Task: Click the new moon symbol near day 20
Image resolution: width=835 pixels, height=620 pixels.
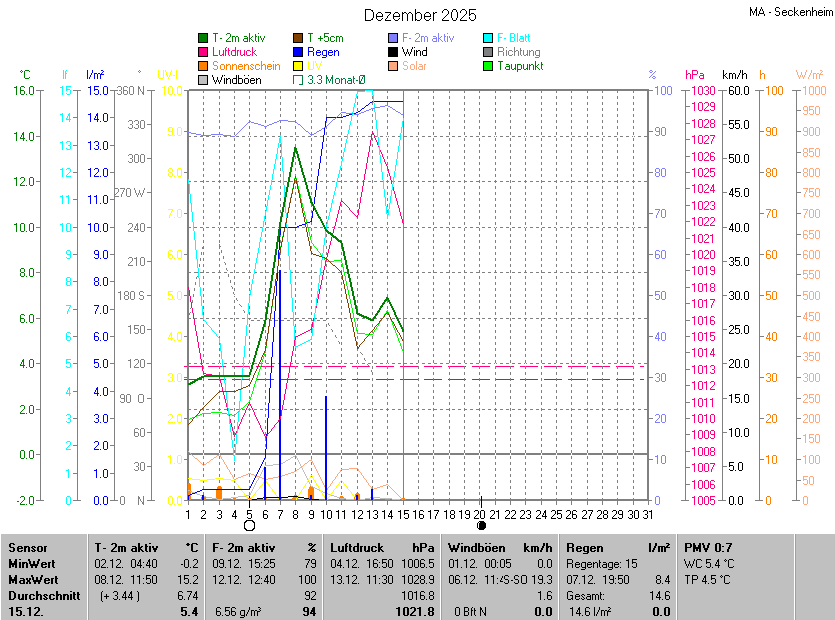Action: (481, 525)
